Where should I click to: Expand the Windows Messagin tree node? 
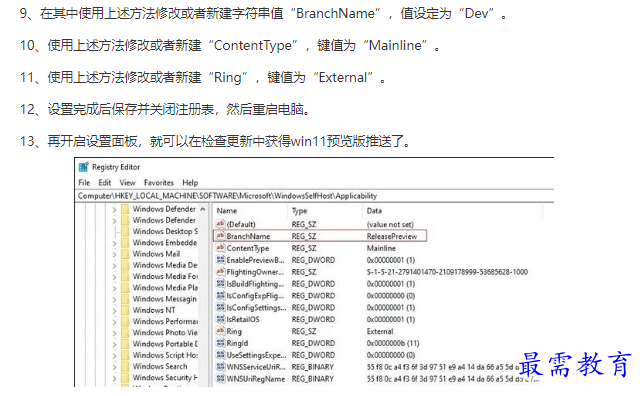[x=114, y=299]
